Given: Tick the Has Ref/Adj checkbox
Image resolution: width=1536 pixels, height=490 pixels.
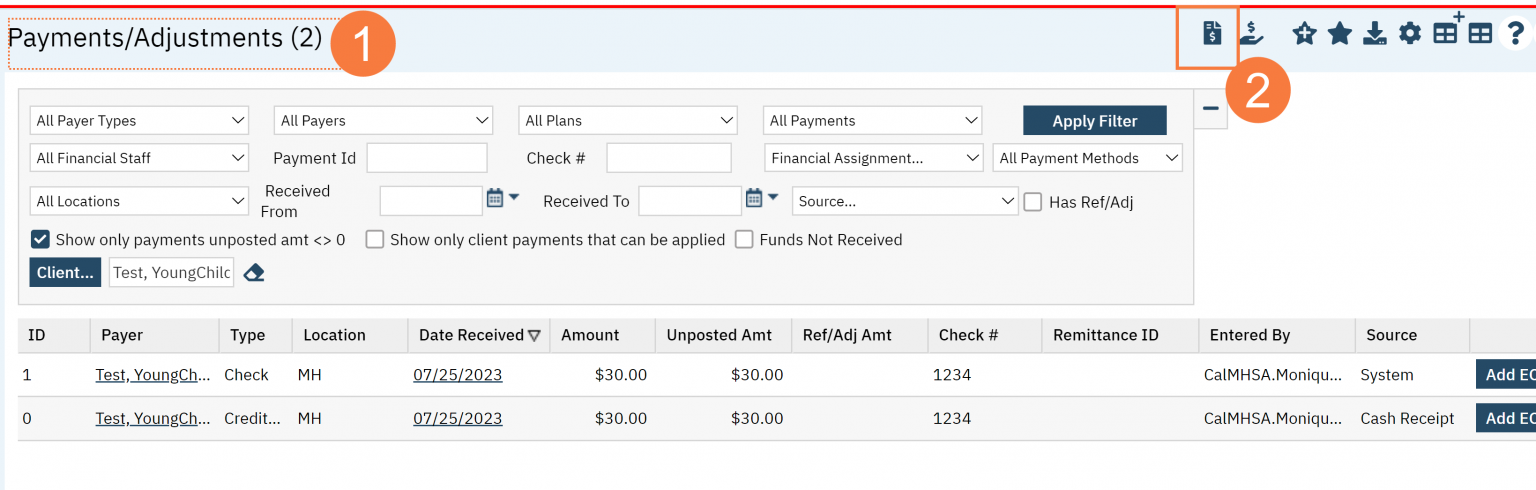Looking at the screenshot, I should 1033,202.
